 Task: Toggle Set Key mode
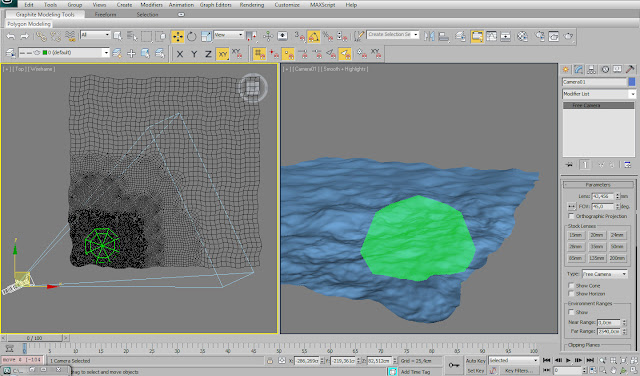pyautogui.click(x=476, y=371)
